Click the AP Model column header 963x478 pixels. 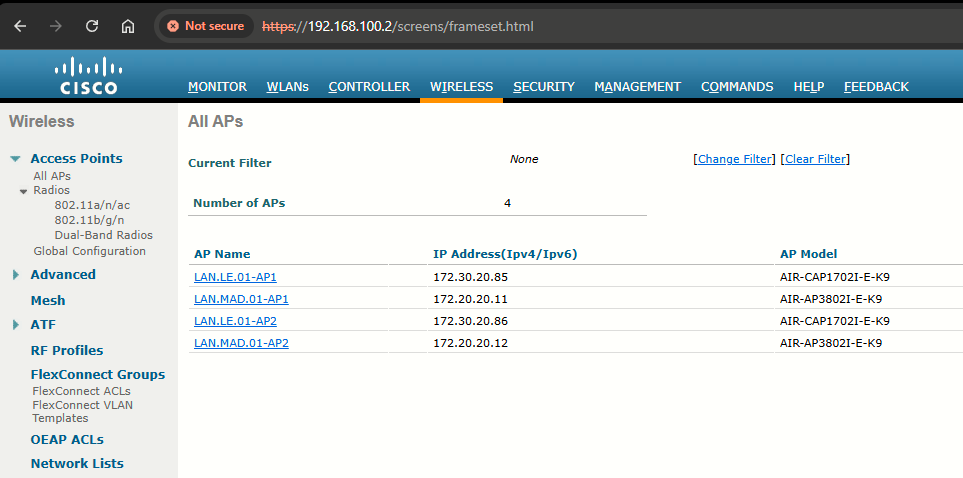coord(808,254)
